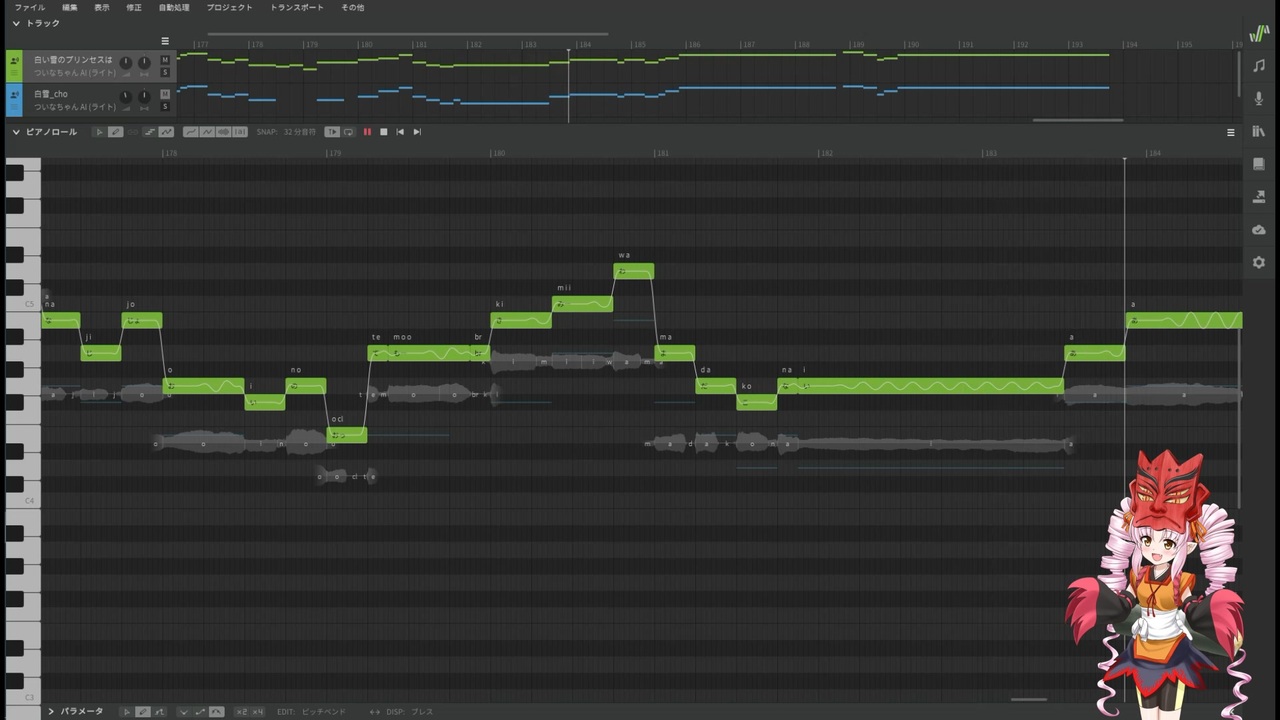The width and height of the screenshot is (1280, 720).
Task: Click the volume knob of 白い雪のプリンセスは track
Action: click(x=126, y=63)
